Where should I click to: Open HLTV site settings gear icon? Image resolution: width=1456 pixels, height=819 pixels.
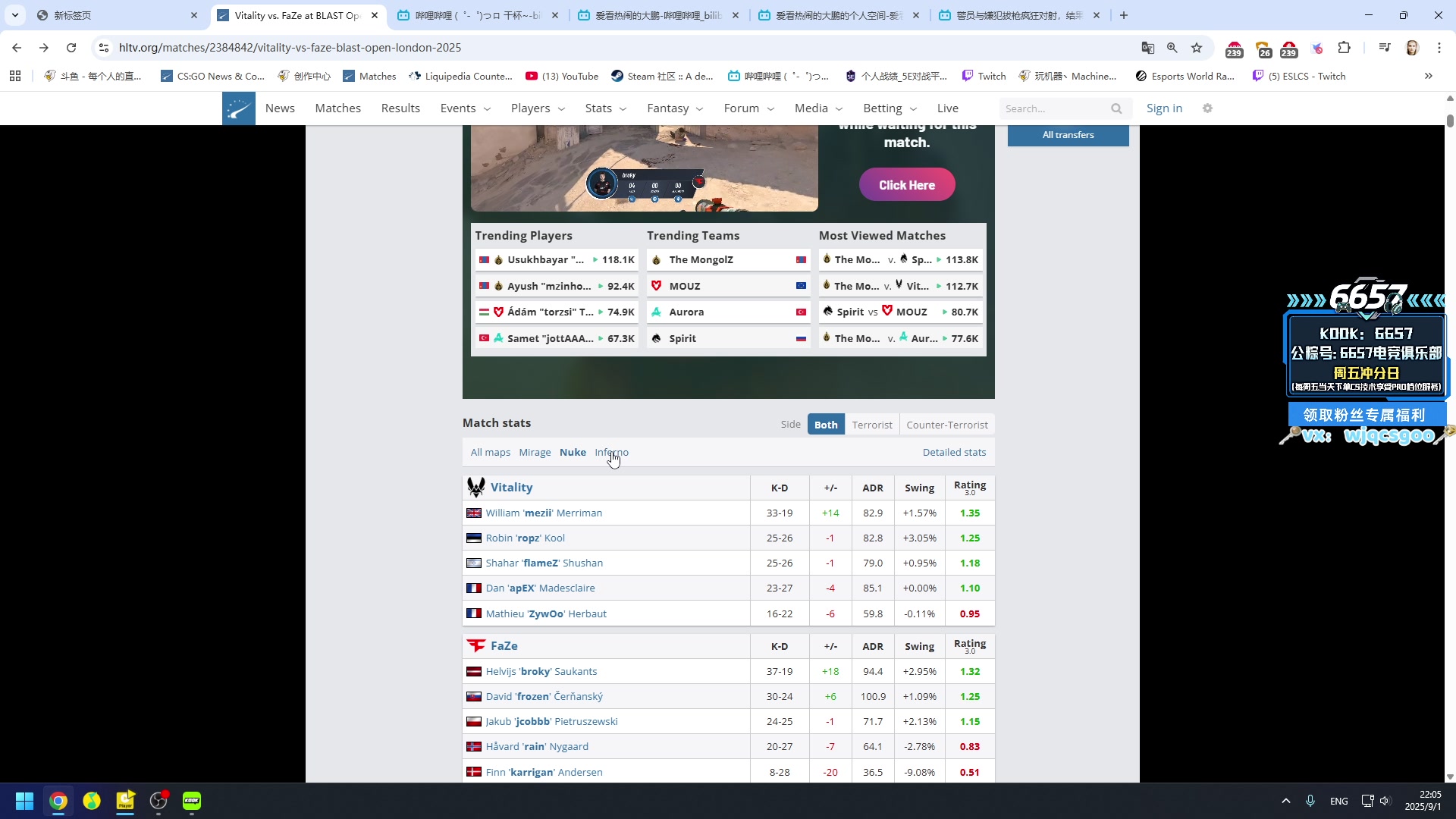click(x=1207, y=108)
